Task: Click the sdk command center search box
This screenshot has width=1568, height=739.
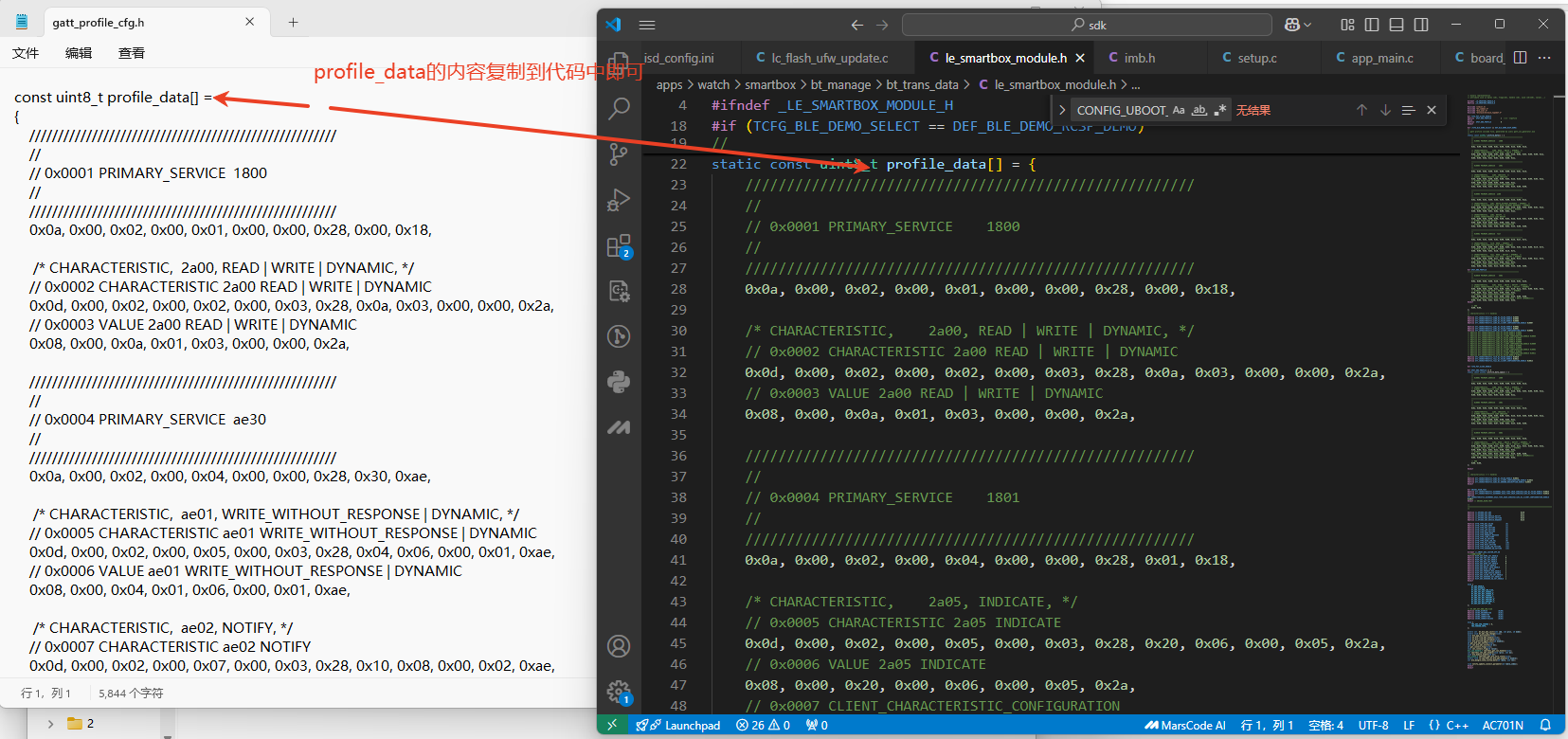Action: click(1087, 25)
